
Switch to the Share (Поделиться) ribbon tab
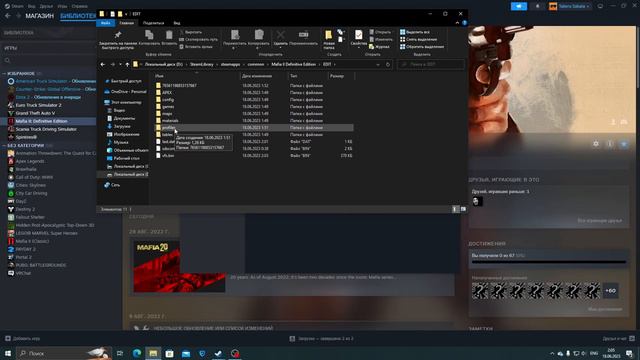(x=153, y=23)
